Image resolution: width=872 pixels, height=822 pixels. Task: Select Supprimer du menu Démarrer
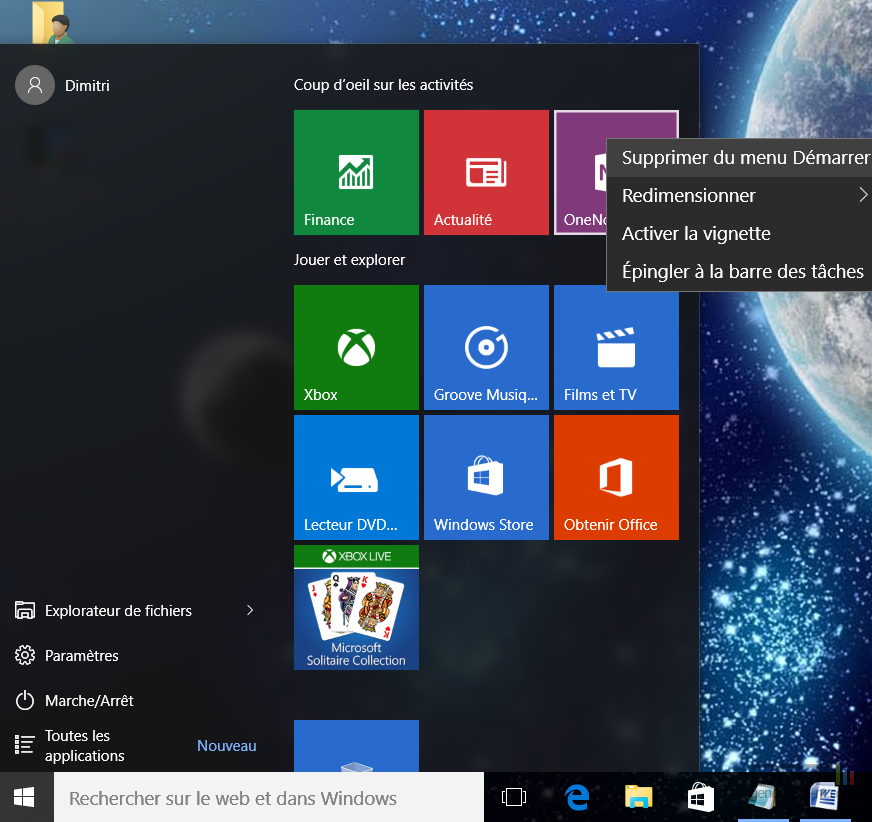[x=739, y=158]
